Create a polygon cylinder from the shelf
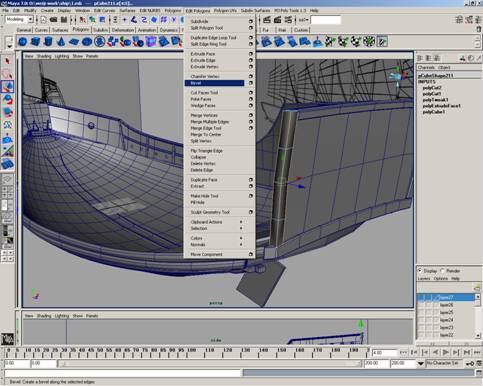The width and height of the screenshot is (483, 386). point(48,42)
